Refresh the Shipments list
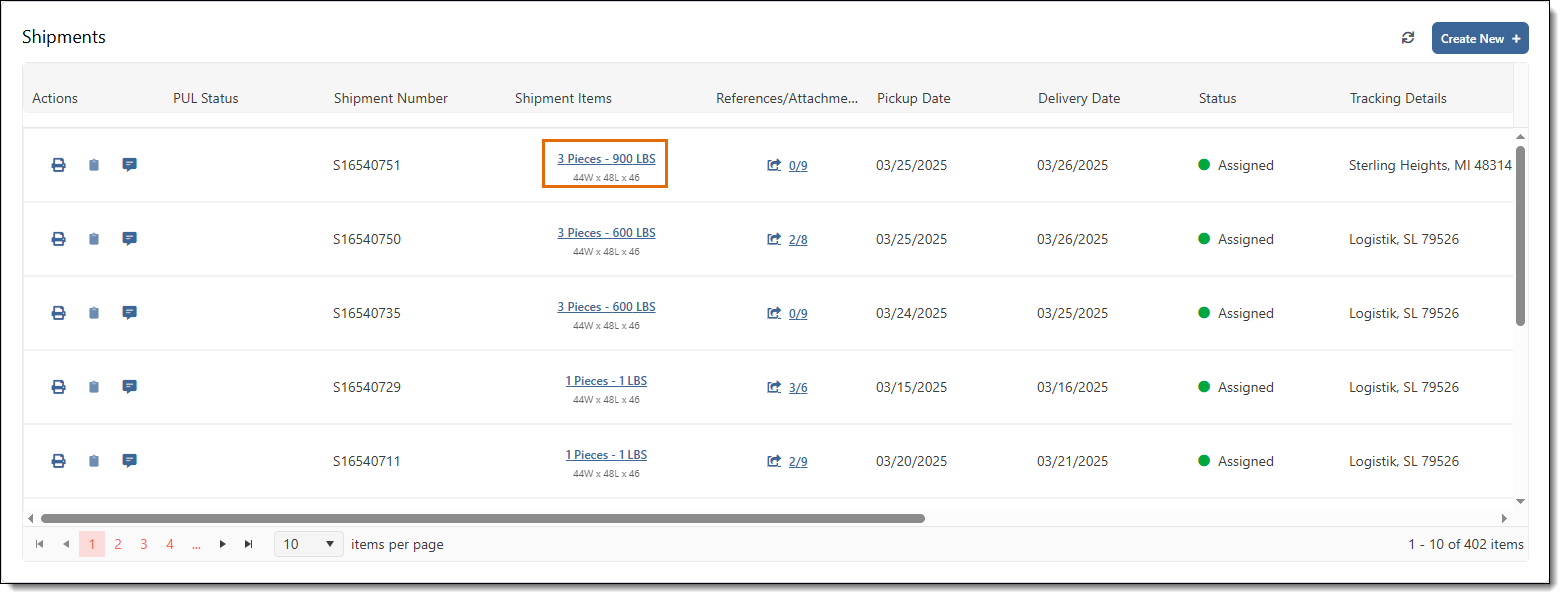 (x=1408, y=38)
